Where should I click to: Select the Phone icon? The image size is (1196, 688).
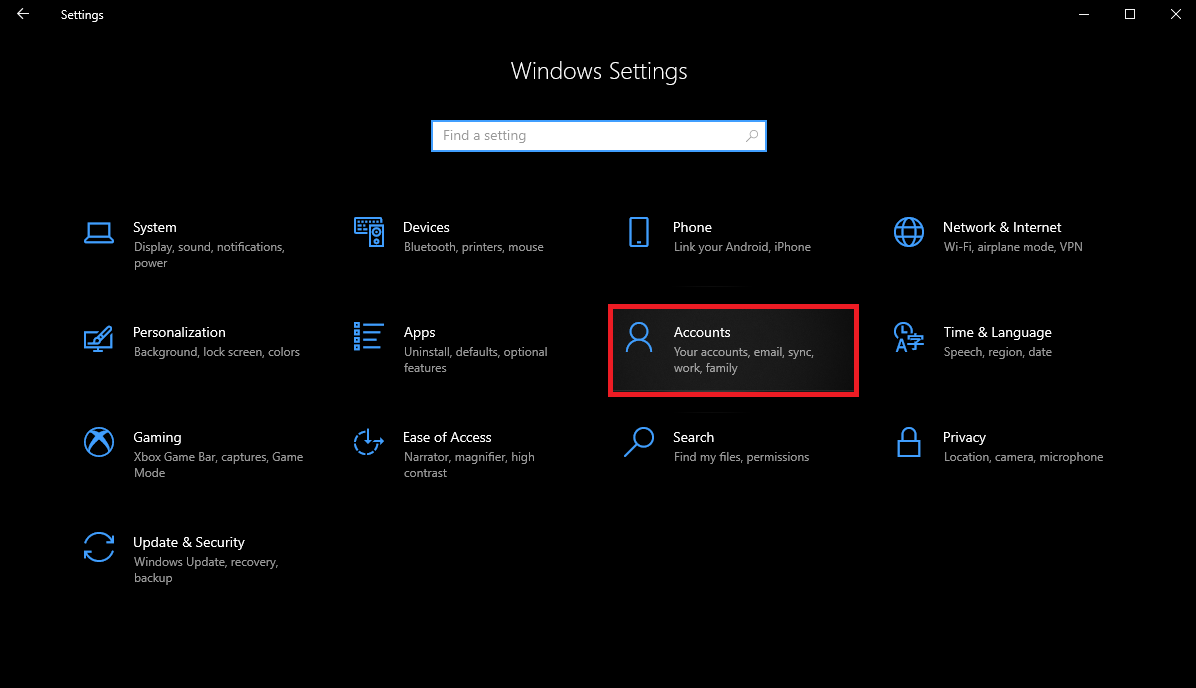click(638, 232)
